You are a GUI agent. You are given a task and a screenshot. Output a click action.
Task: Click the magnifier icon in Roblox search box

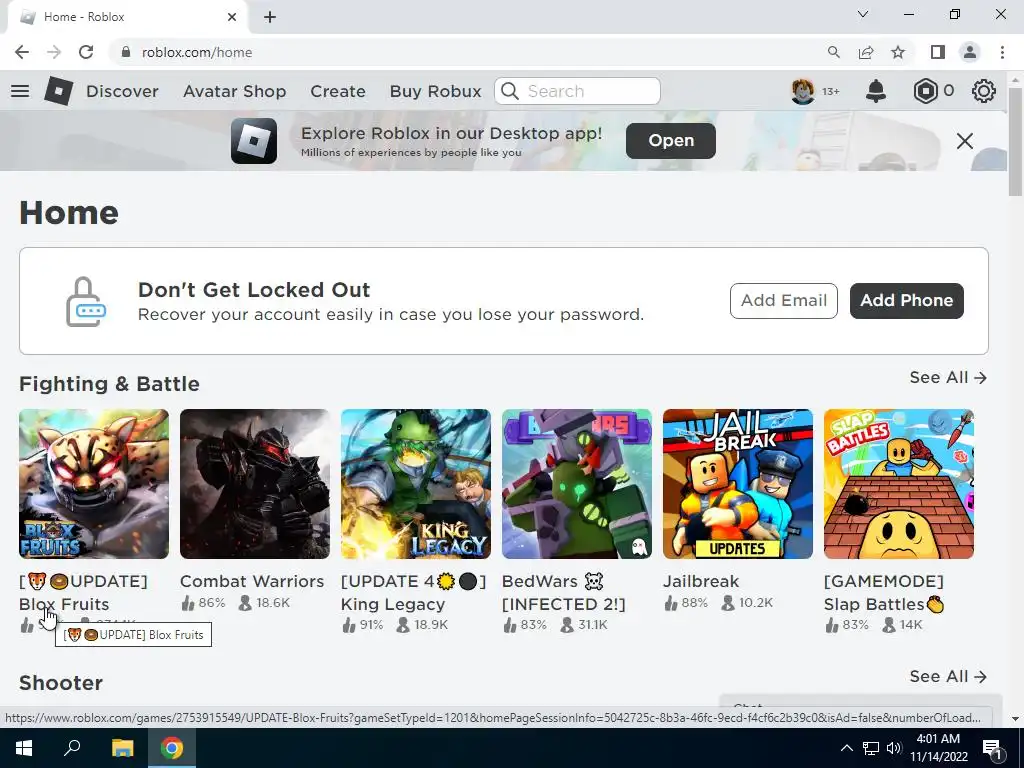[x=510, y=91]
